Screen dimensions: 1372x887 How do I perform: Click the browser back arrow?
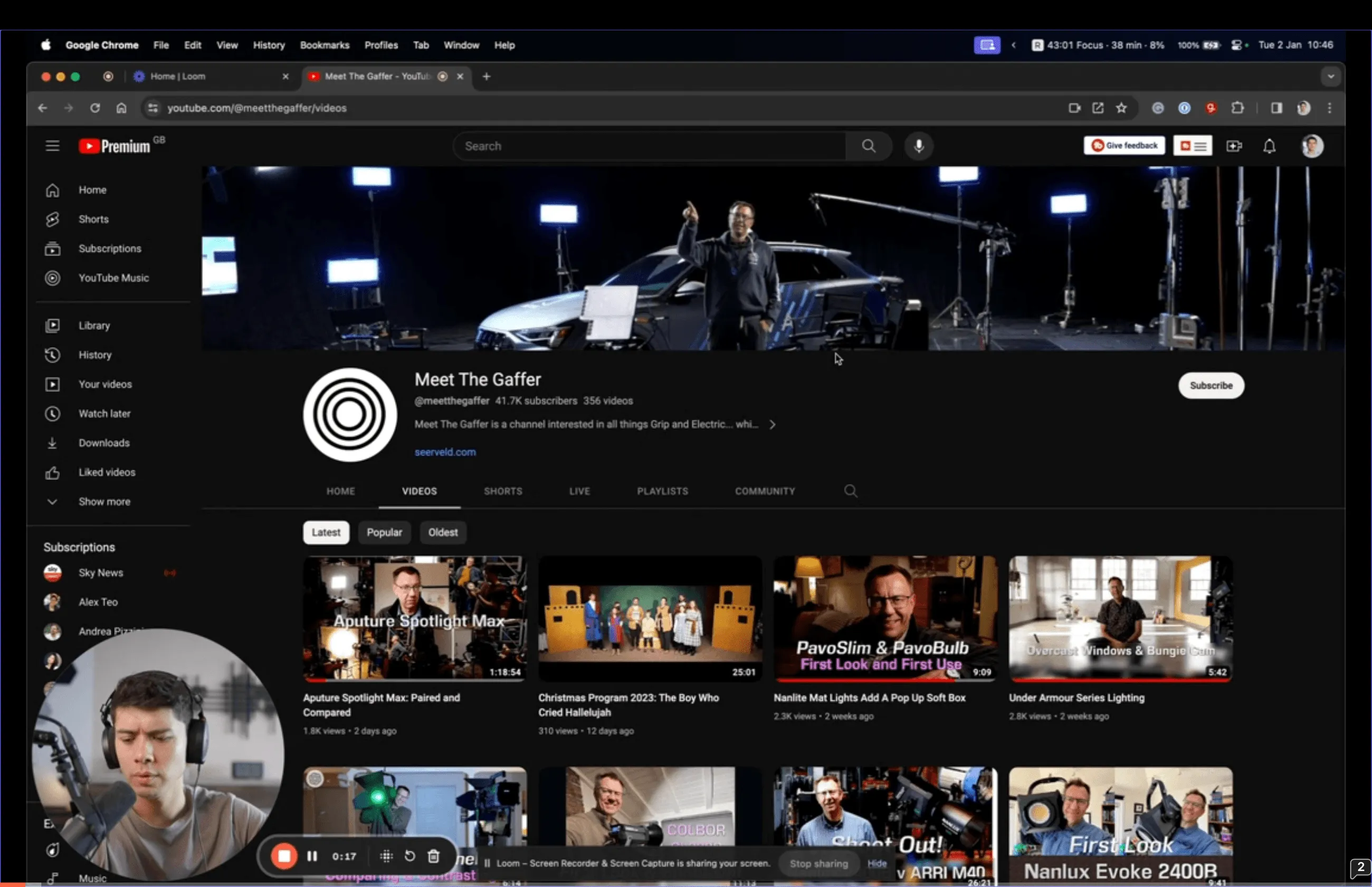pos(43,108)
